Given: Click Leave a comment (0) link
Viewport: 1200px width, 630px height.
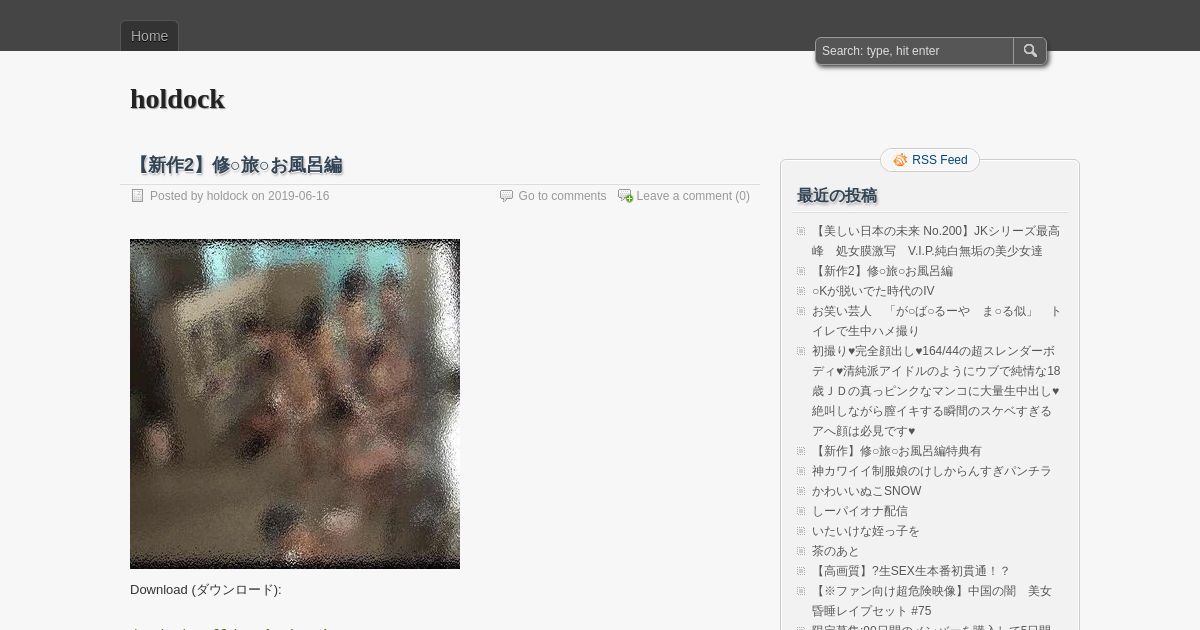Looking at the screenshot, I should pyautogui.click(x=693, y=196).
